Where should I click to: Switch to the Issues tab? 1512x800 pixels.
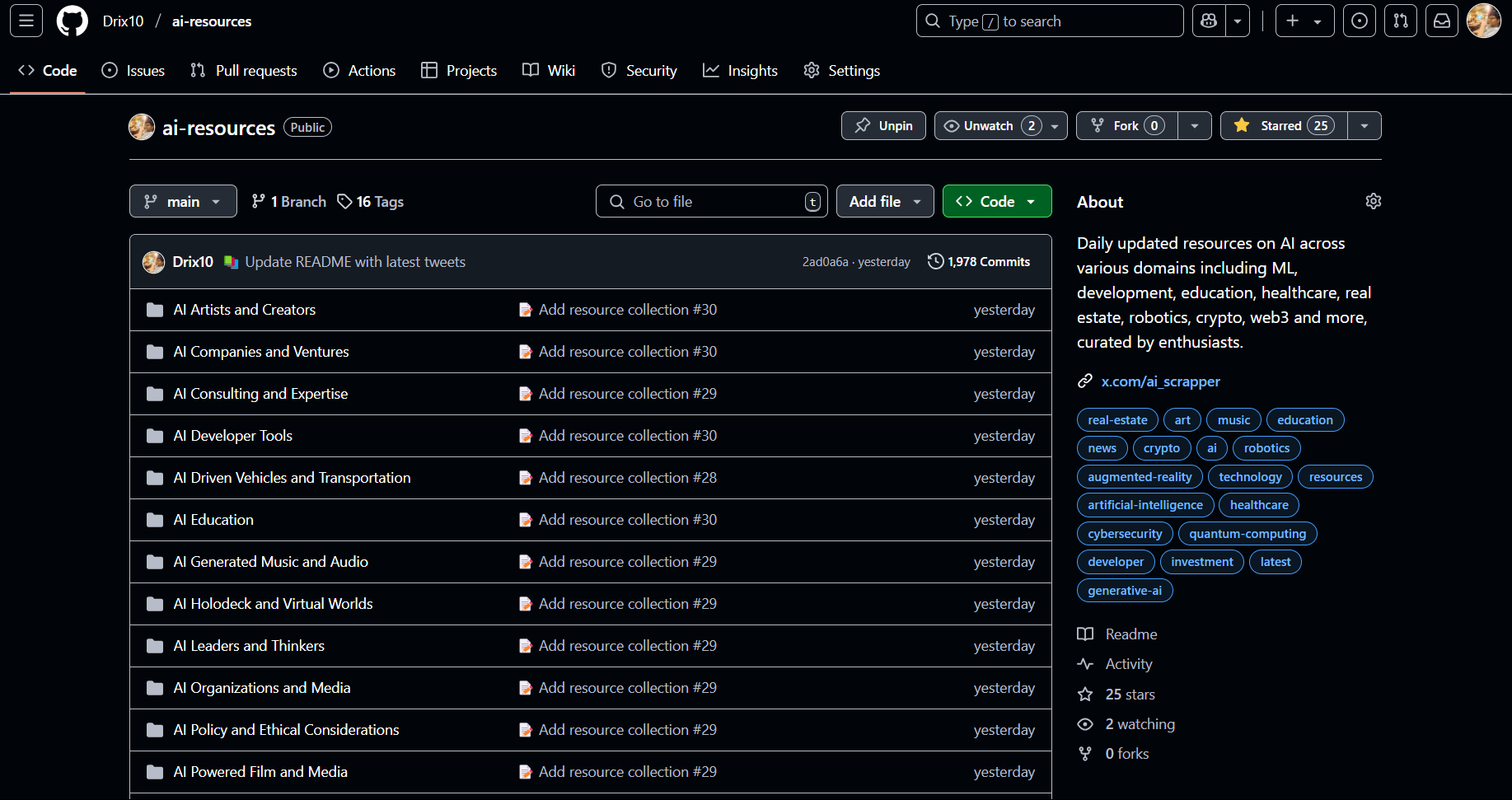point(133,71)
